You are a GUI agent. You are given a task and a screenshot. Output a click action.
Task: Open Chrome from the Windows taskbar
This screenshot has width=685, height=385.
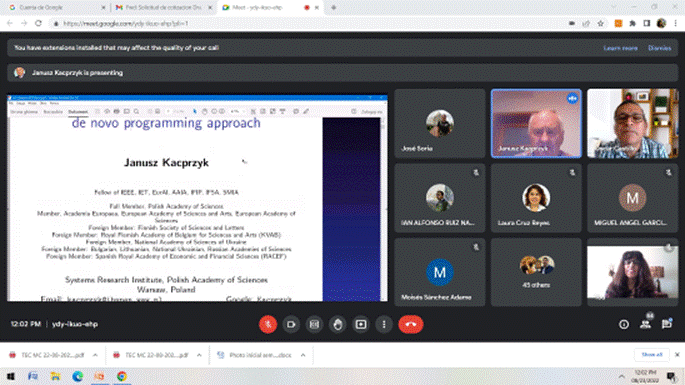(121, 376)
